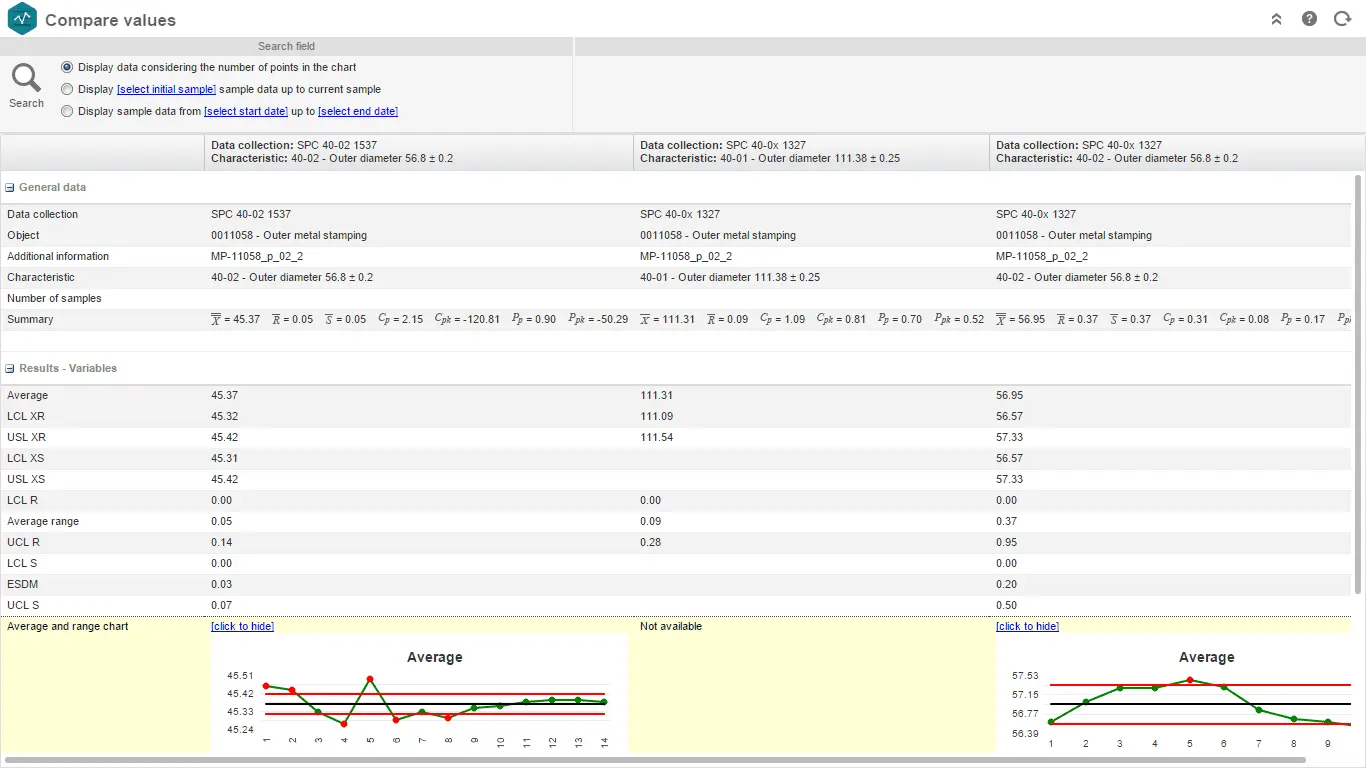Enable 'Display sample data up to current sample' option
Viewport: 1366px width, 768px height.
(66, 89)
